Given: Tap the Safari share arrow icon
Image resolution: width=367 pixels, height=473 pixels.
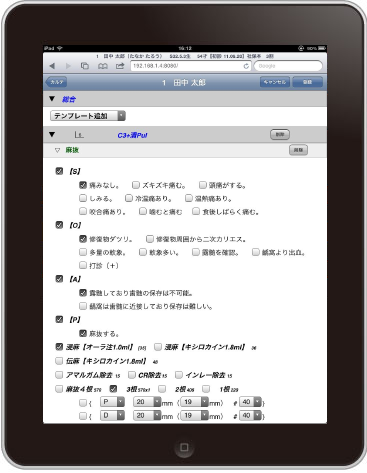Looking at the screenshot, I should pyautogui.click(x=120, y=66).
